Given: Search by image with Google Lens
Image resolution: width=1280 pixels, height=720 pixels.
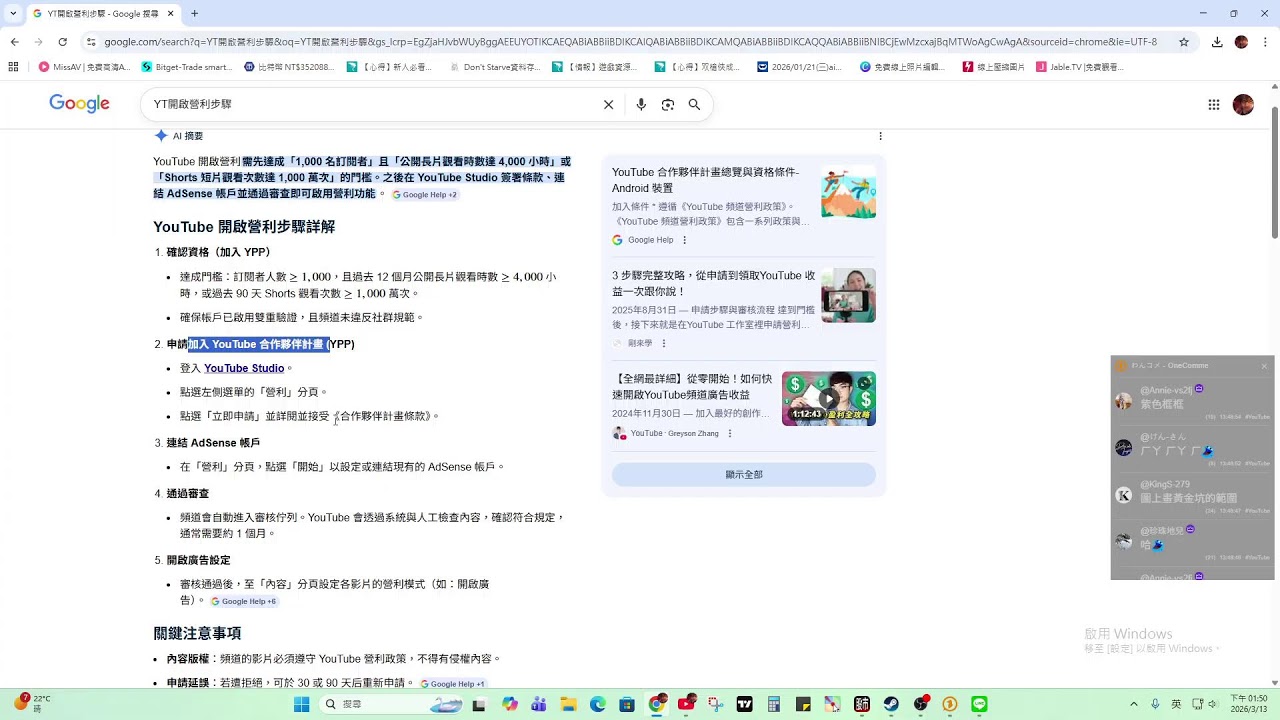Looking at the screenshot, I should coord(668,105).
